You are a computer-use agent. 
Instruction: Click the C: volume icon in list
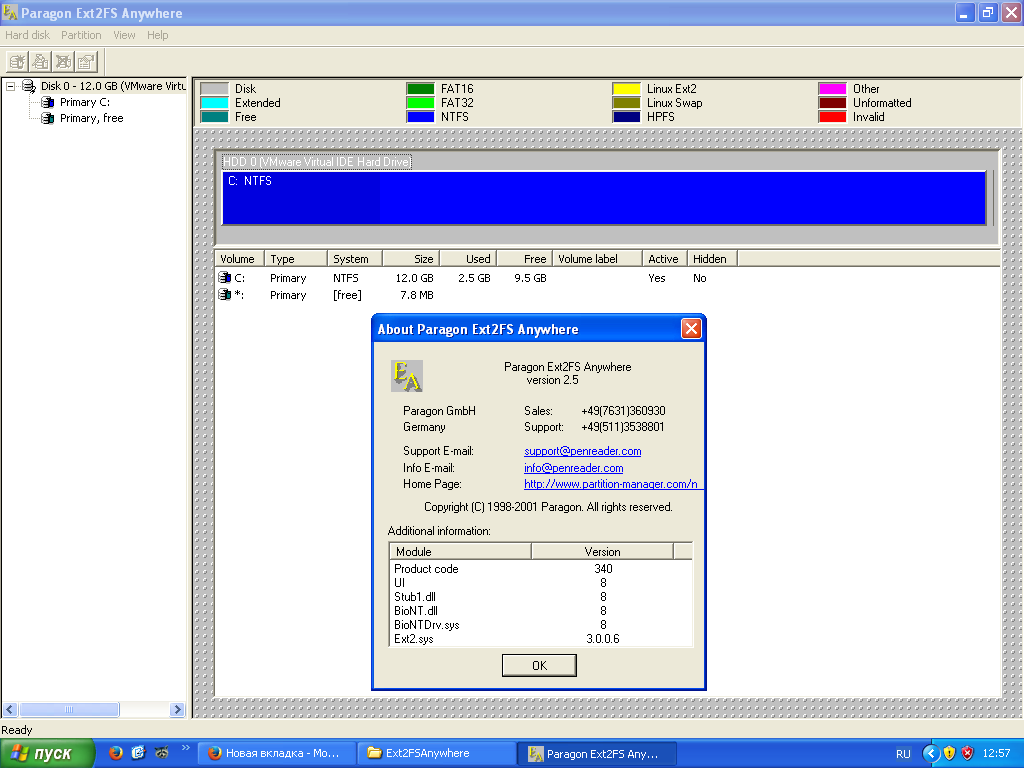click(x=225, y=278)
